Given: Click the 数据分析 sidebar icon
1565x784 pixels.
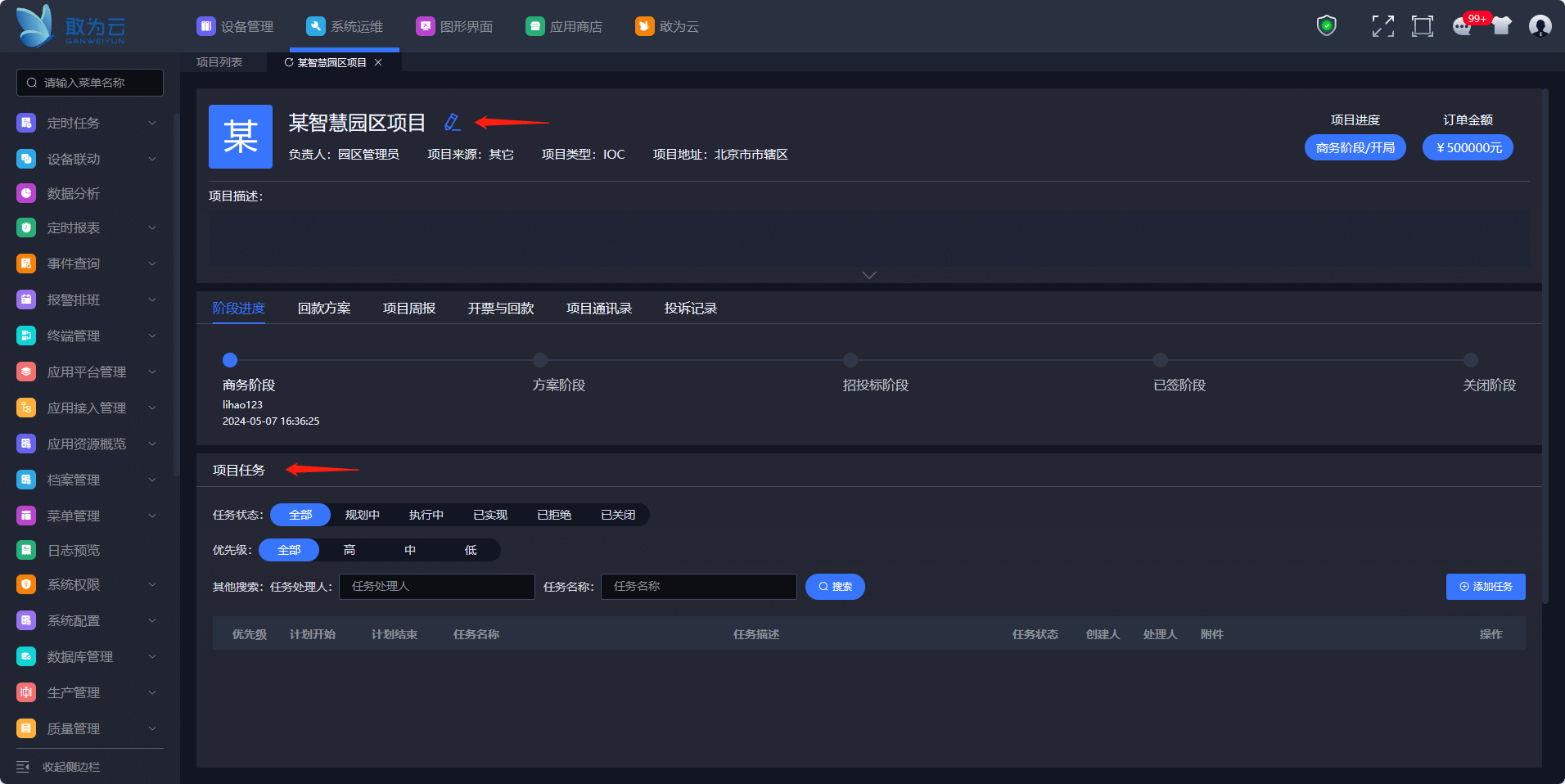Looking at the screenshot, I should click(x=26, y=194).
